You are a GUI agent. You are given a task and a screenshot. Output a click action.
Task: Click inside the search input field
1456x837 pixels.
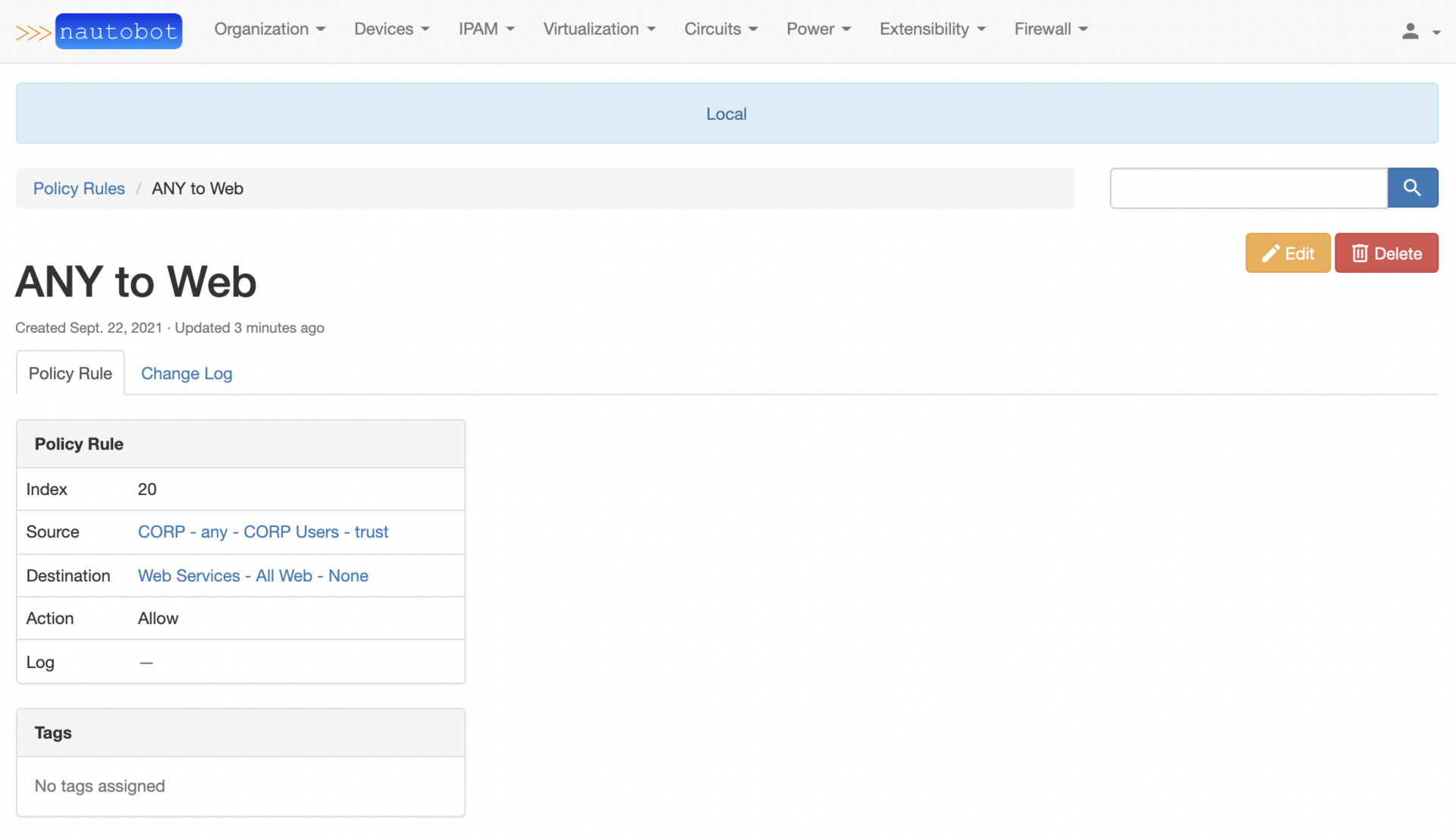coord(1247,187)
